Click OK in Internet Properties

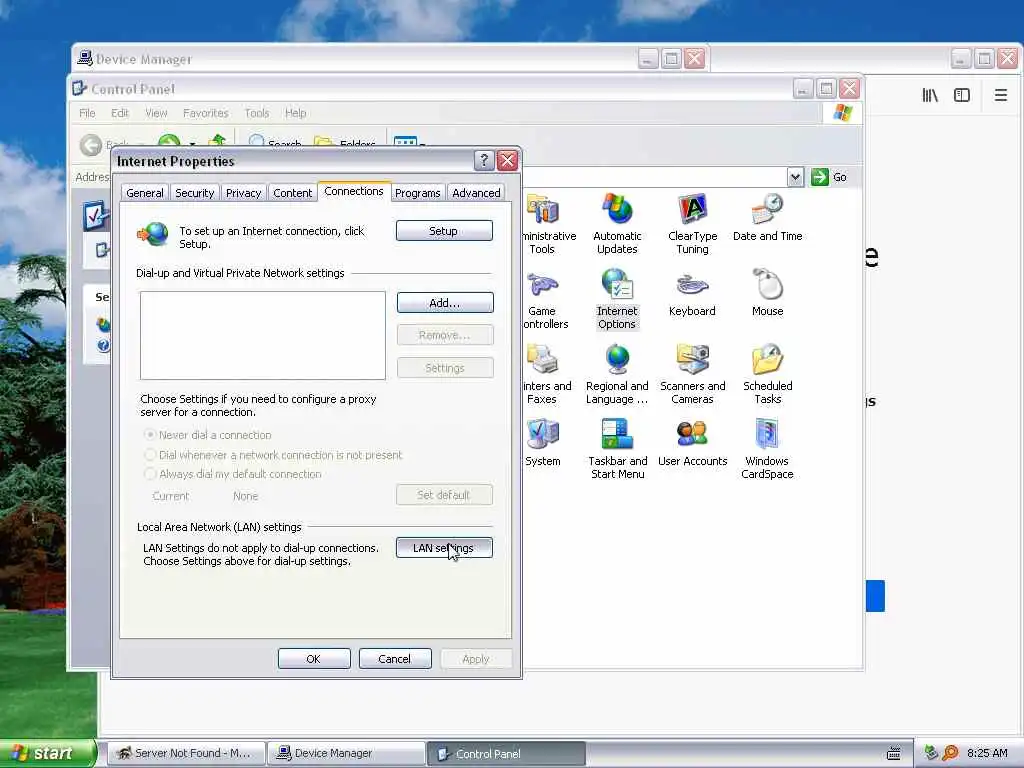coord(314,658)
